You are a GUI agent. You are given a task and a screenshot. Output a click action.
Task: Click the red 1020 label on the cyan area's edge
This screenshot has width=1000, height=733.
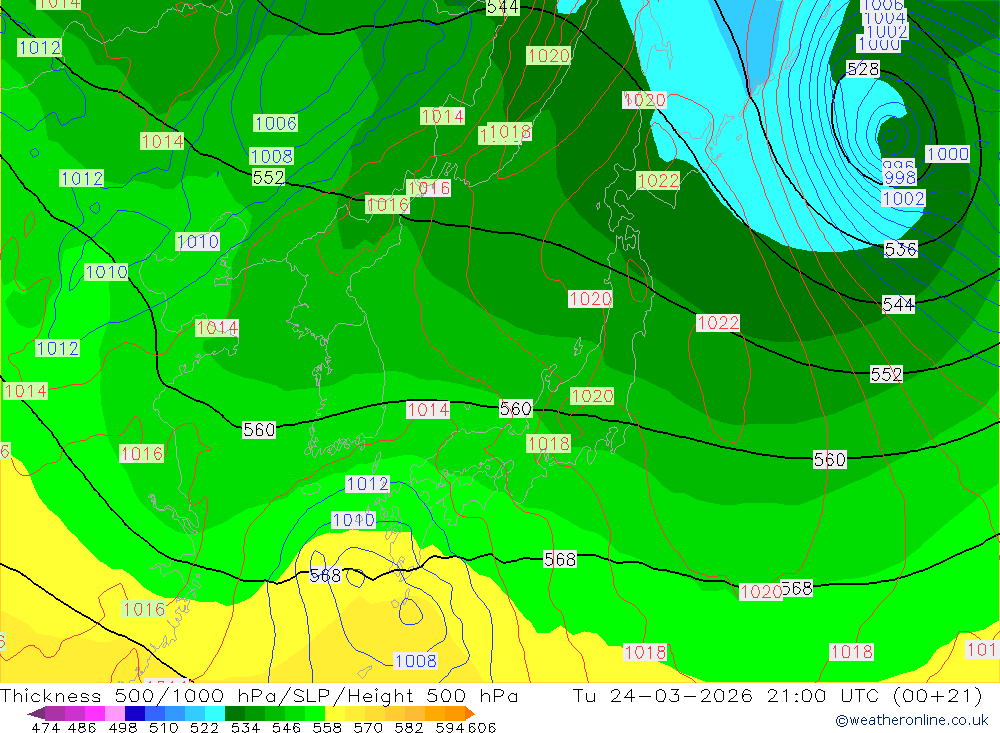click(x=644, y=100)
